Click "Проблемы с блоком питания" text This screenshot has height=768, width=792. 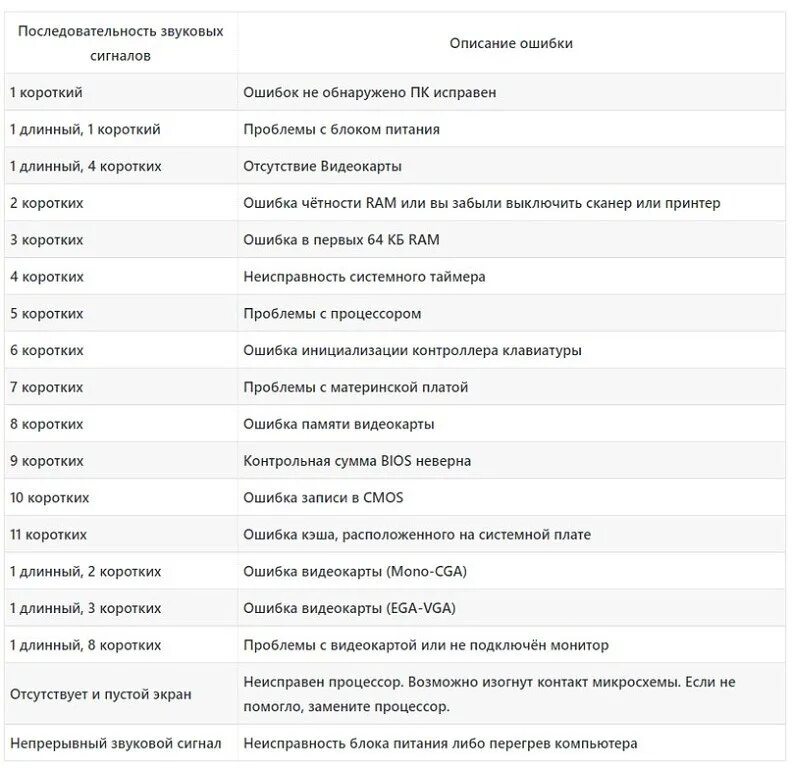click(341, 129)
